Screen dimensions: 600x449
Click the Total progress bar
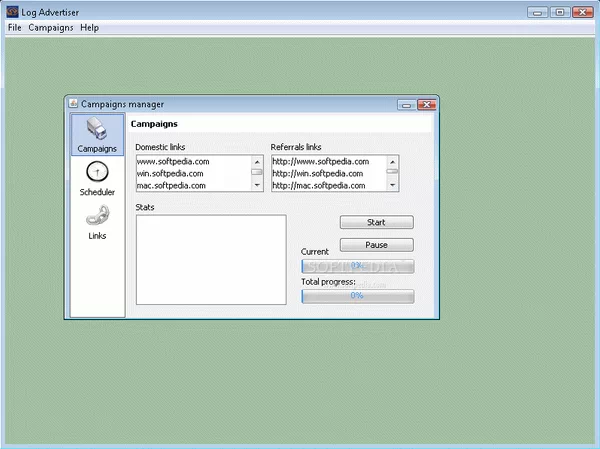[x=358, y=296]
